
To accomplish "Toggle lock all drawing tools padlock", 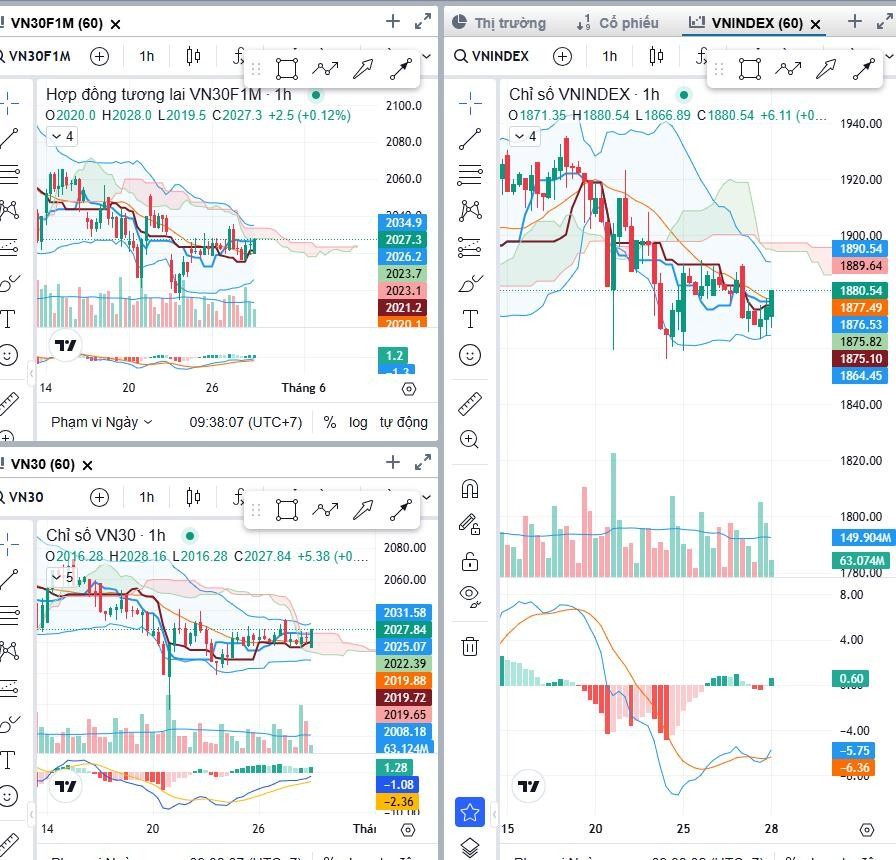I will (x=470, y=561).
